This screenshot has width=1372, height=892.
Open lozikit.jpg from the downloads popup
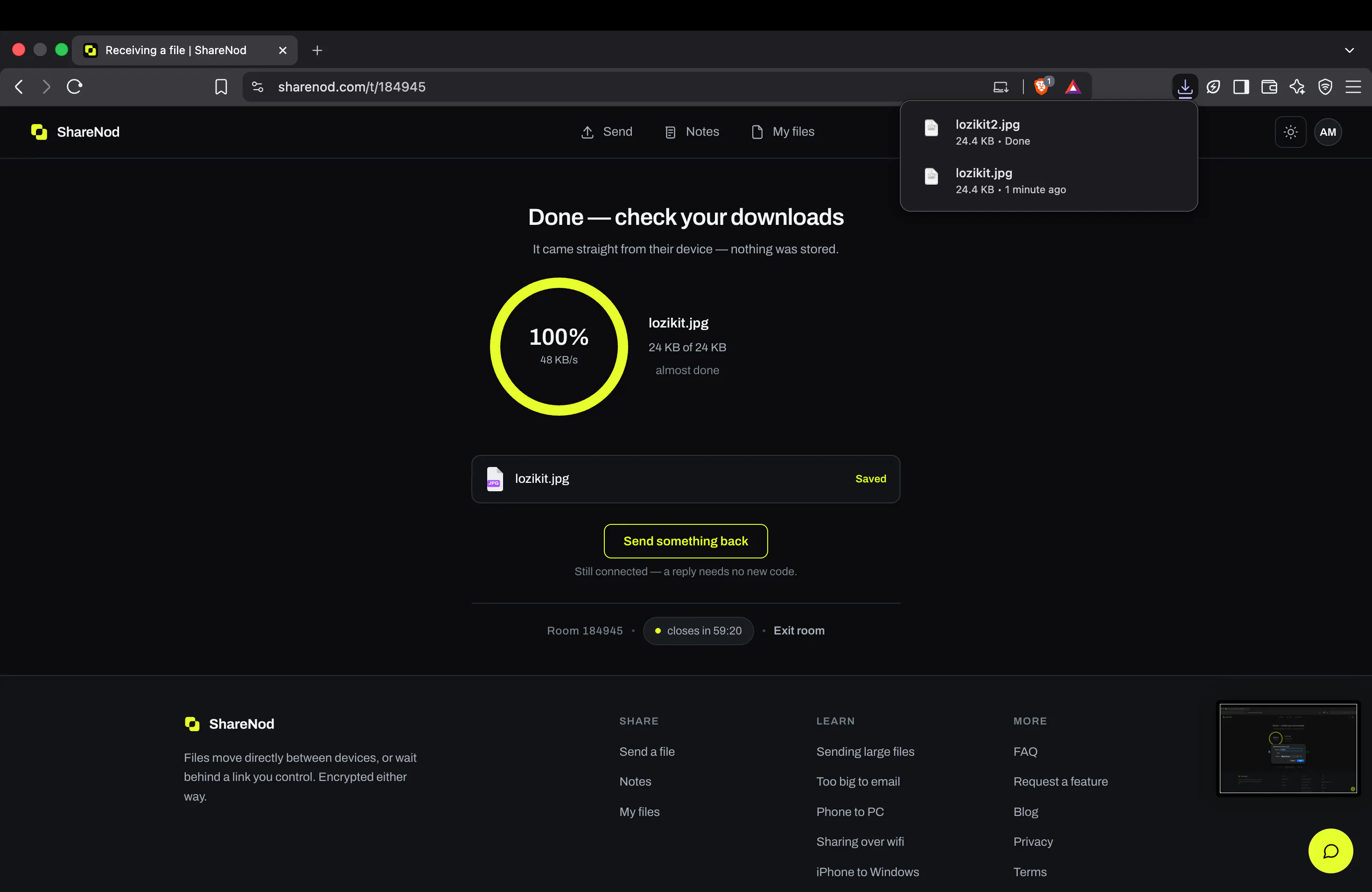coord(1049,181)
